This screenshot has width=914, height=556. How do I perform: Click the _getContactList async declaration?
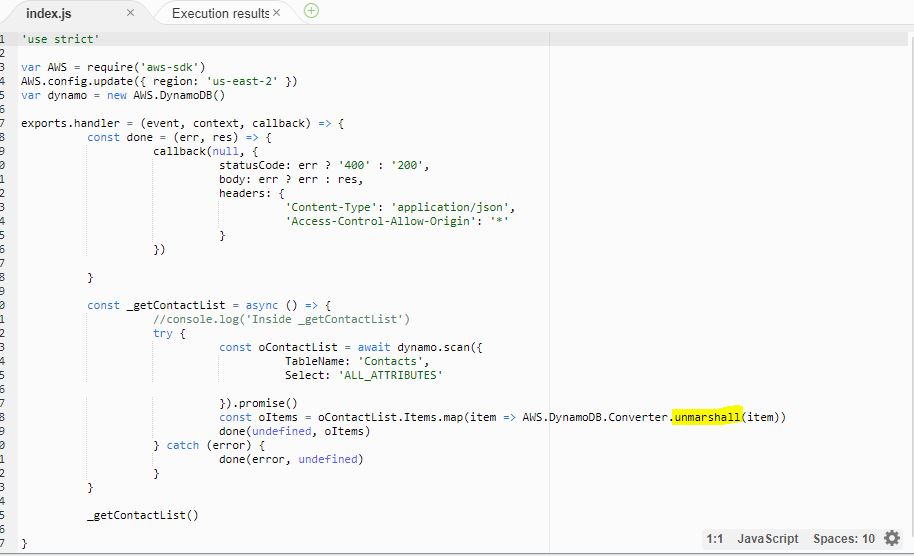pos(209,305)
